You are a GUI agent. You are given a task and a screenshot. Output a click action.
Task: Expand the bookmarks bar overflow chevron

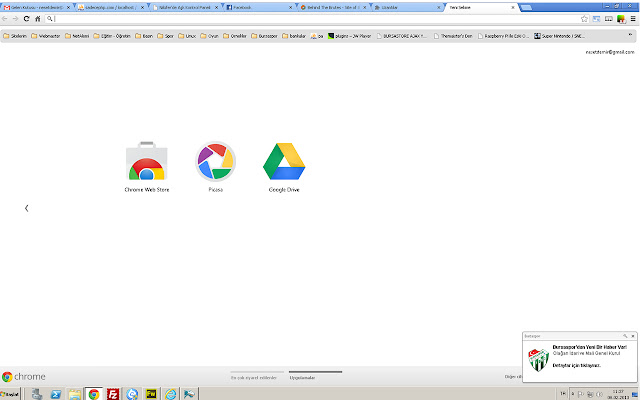tap(630, 36)
